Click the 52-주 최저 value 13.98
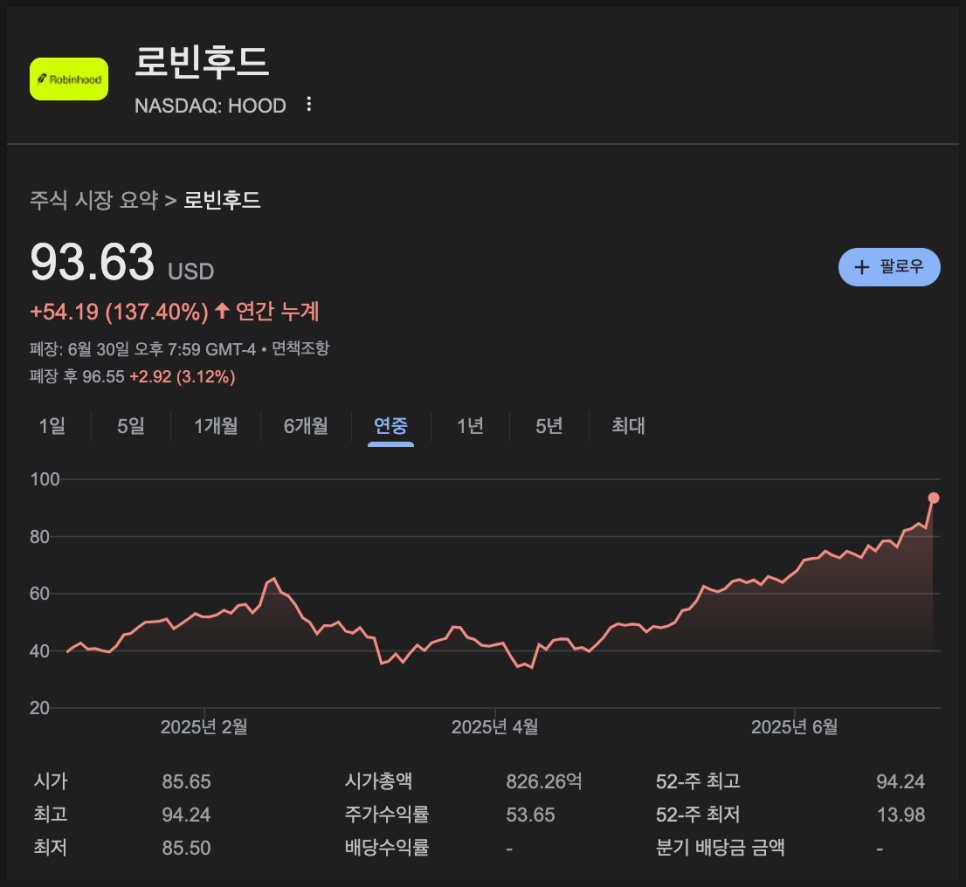966x887 pixels. [x=901, y=815]
